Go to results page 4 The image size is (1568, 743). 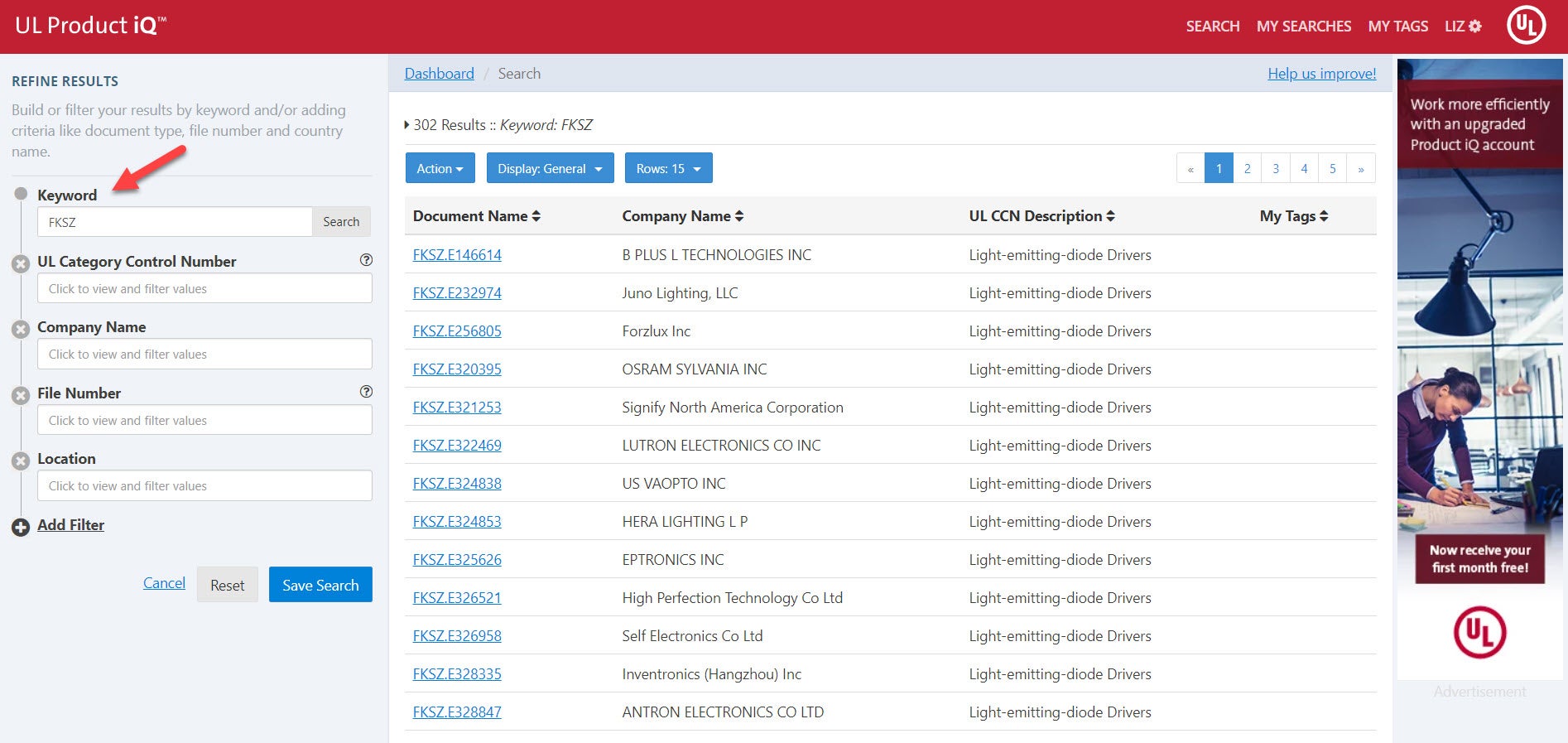pos(1304,168)
